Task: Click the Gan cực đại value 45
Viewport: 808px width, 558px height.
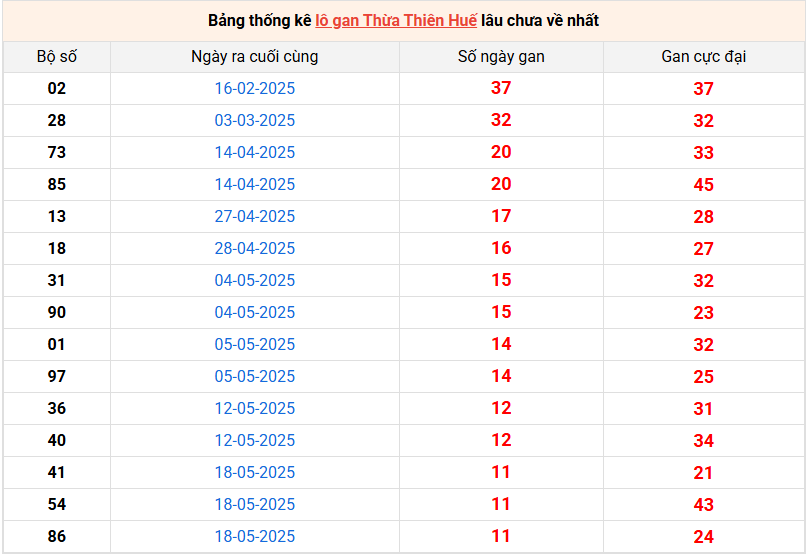Action: pos(703,185)
